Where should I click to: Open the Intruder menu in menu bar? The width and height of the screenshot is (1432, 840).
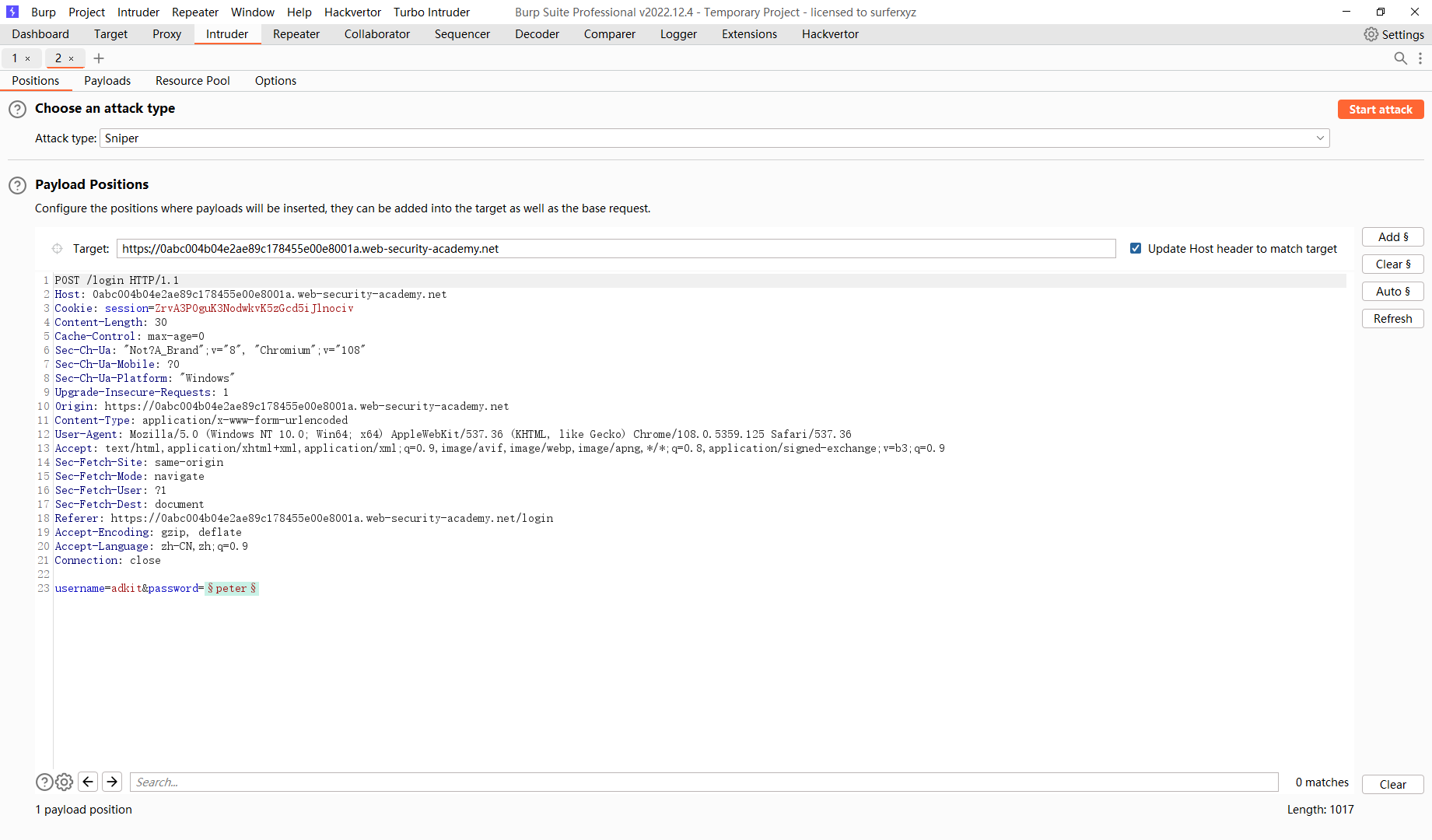138,12
